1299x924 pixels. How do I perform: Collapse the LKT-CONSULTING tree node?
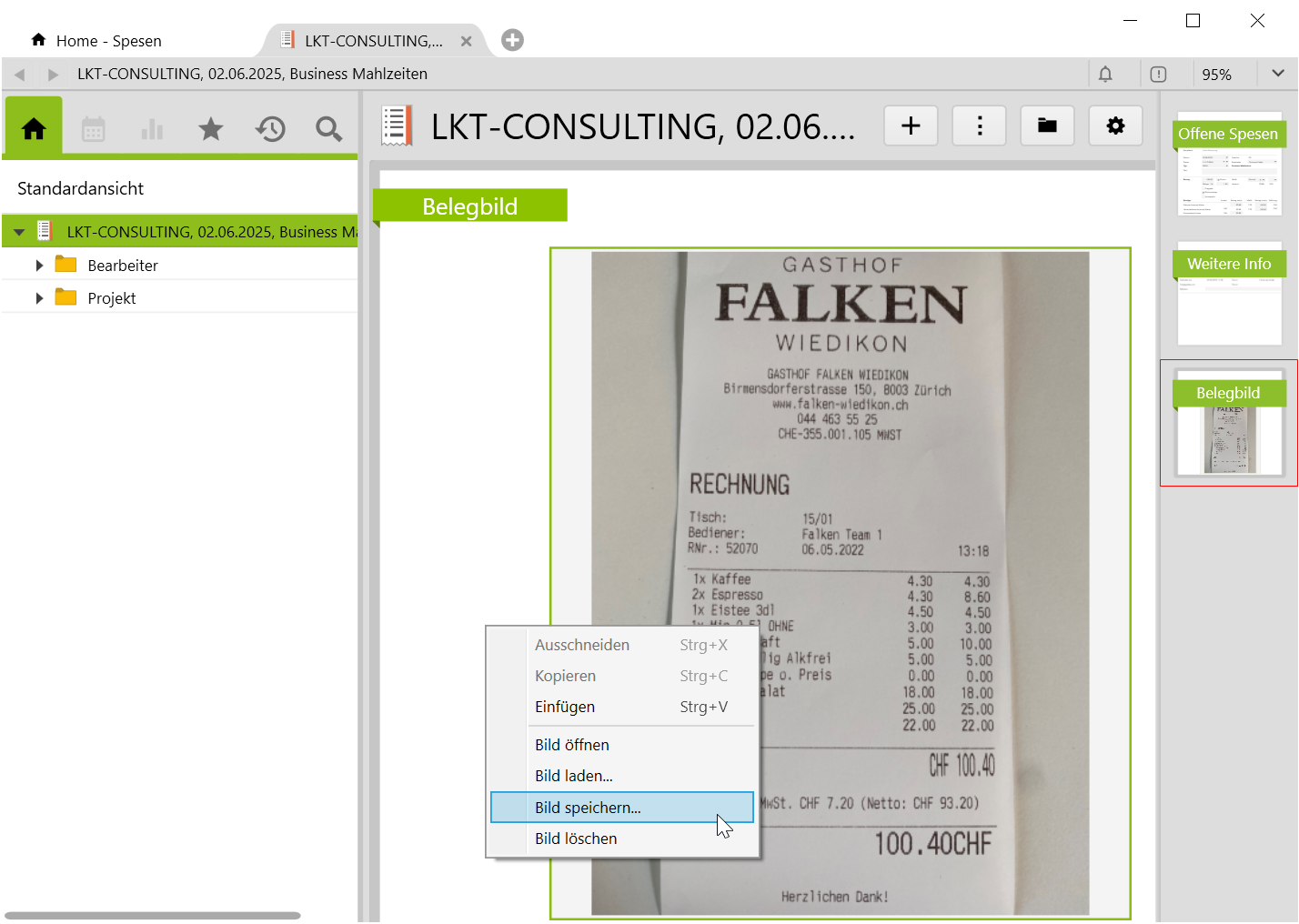[x=19, y=232]
